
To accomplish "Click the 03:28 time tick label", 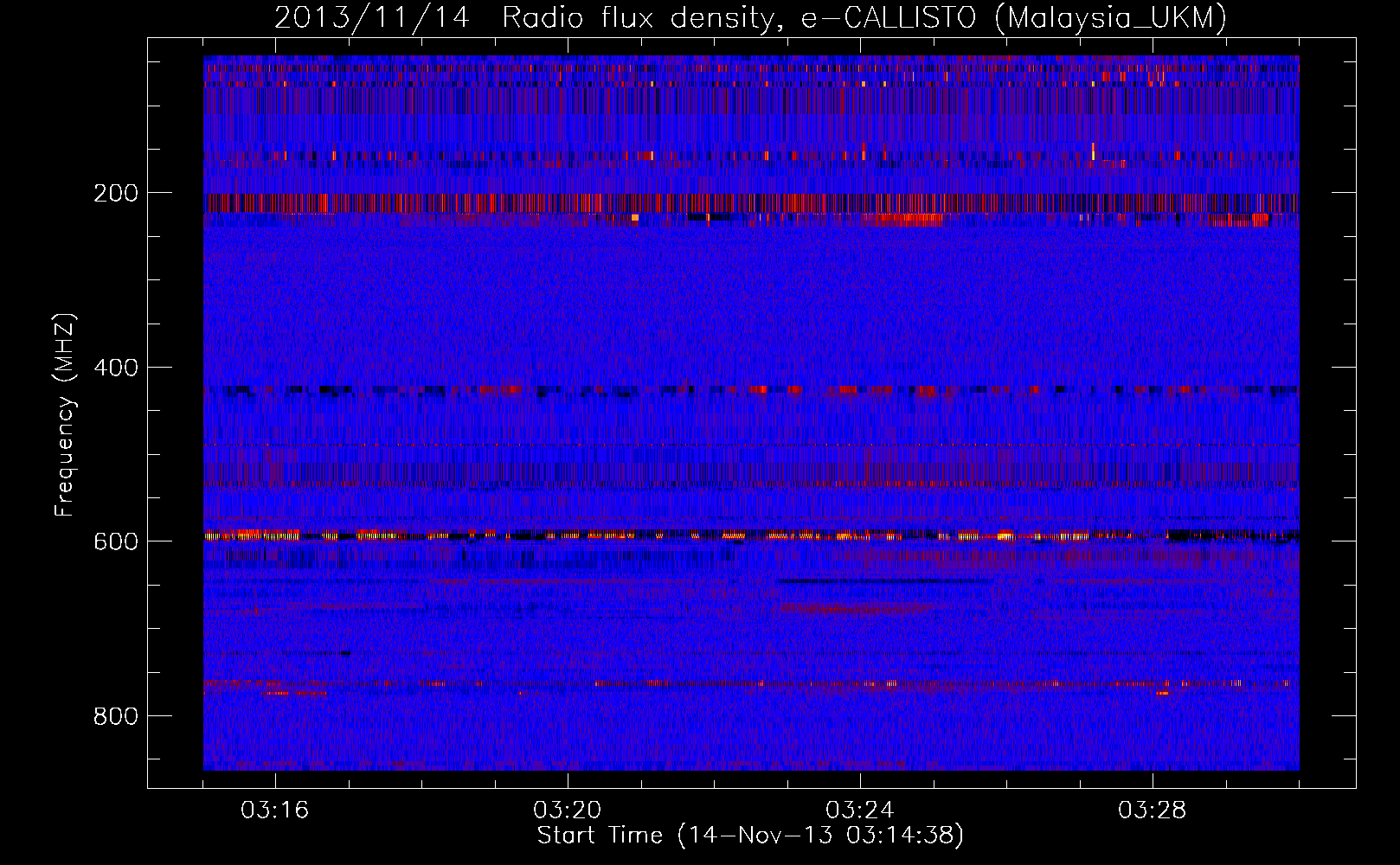I will (1153, 811).
